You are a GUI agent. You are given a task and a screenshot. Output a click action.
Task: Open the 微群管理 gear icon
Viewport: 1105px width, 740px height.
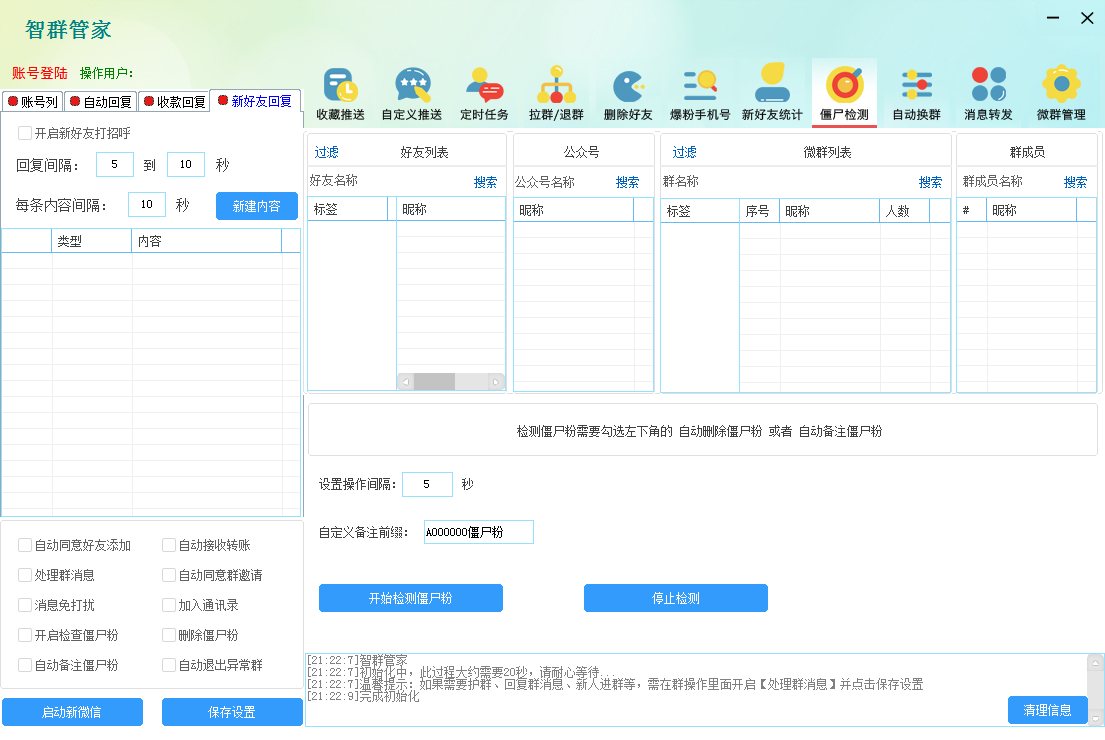click(1061, 86)
